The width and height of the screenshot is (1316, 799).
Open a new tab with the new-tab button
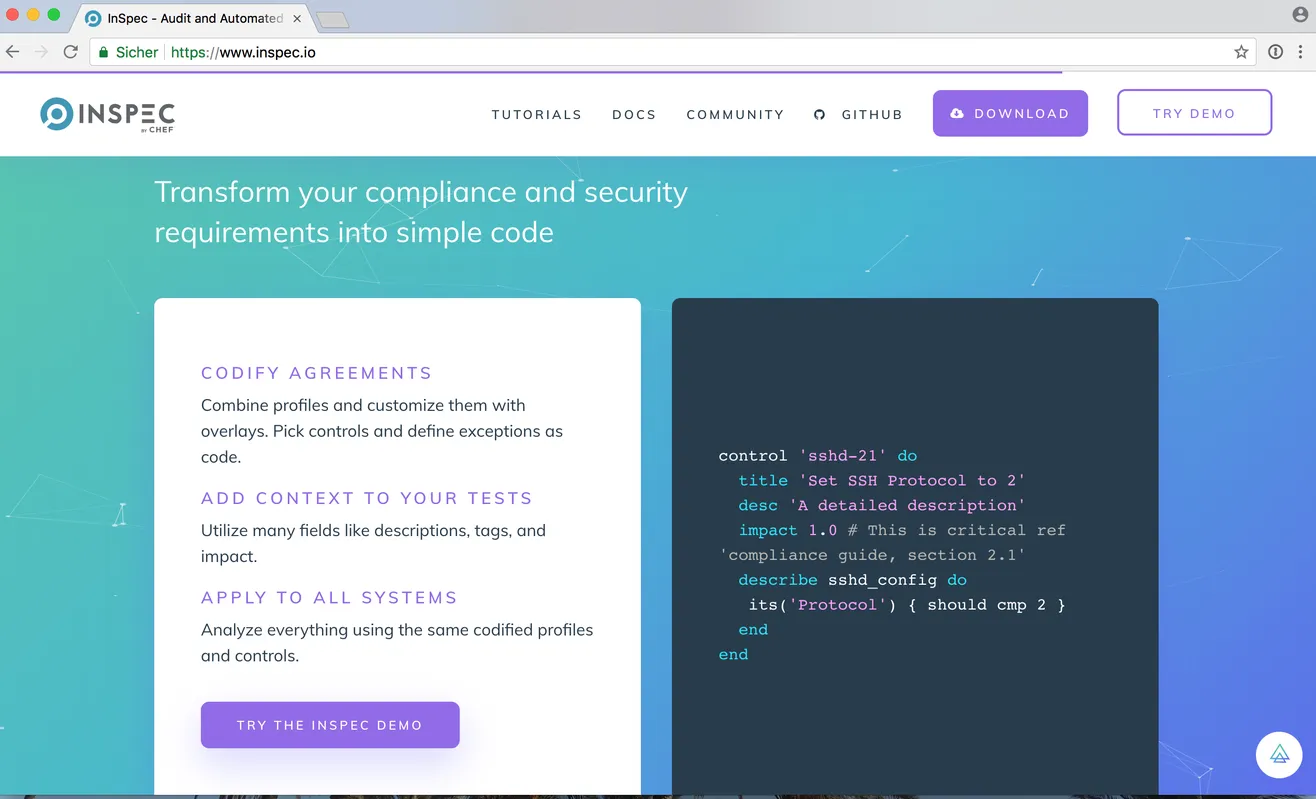(332, 20)
